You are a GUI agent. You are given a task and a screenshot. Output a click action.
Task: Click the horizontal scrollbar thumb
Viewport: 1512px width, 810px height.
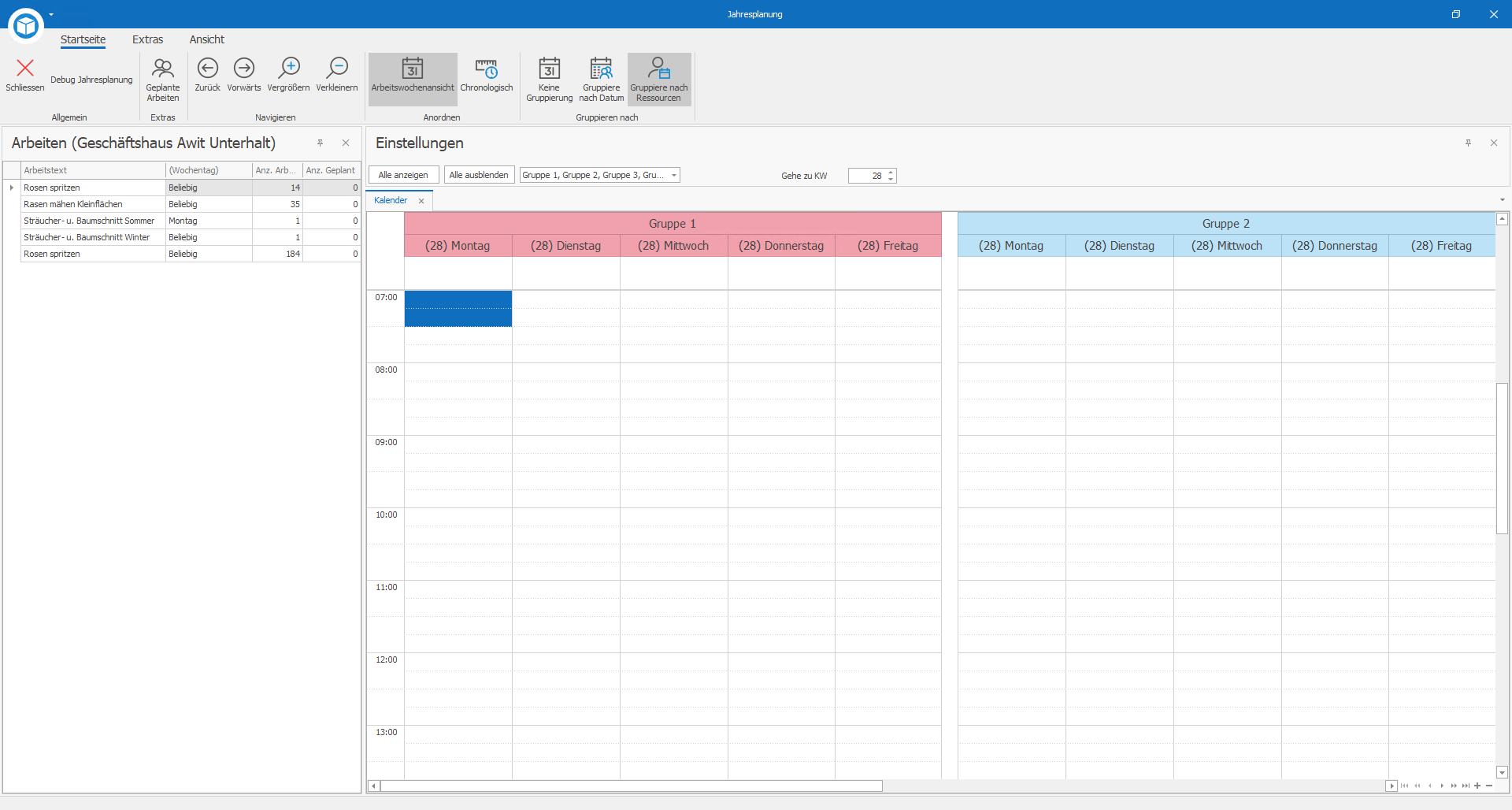point(631,786)
